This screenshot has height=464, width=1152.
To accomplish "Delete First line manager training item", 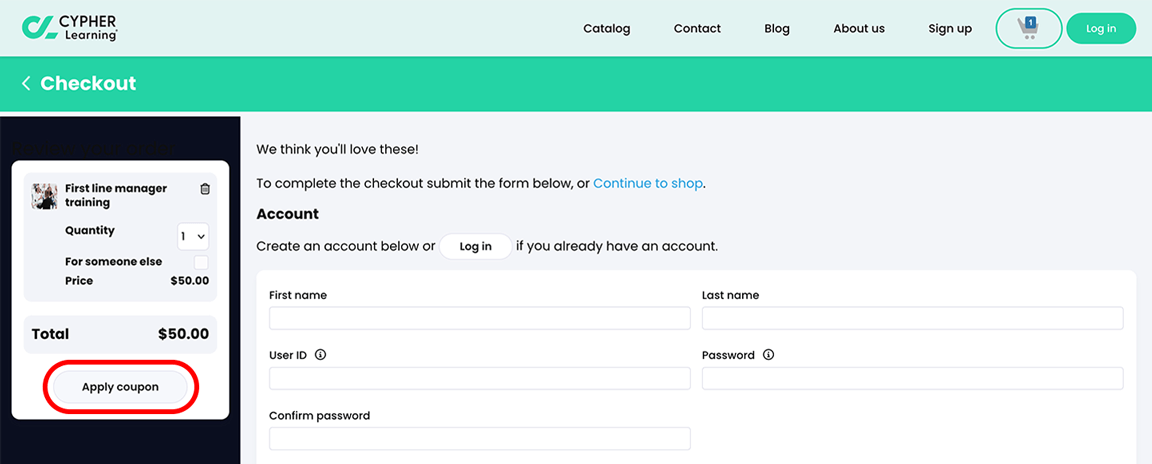I will [x=205, y=189].
